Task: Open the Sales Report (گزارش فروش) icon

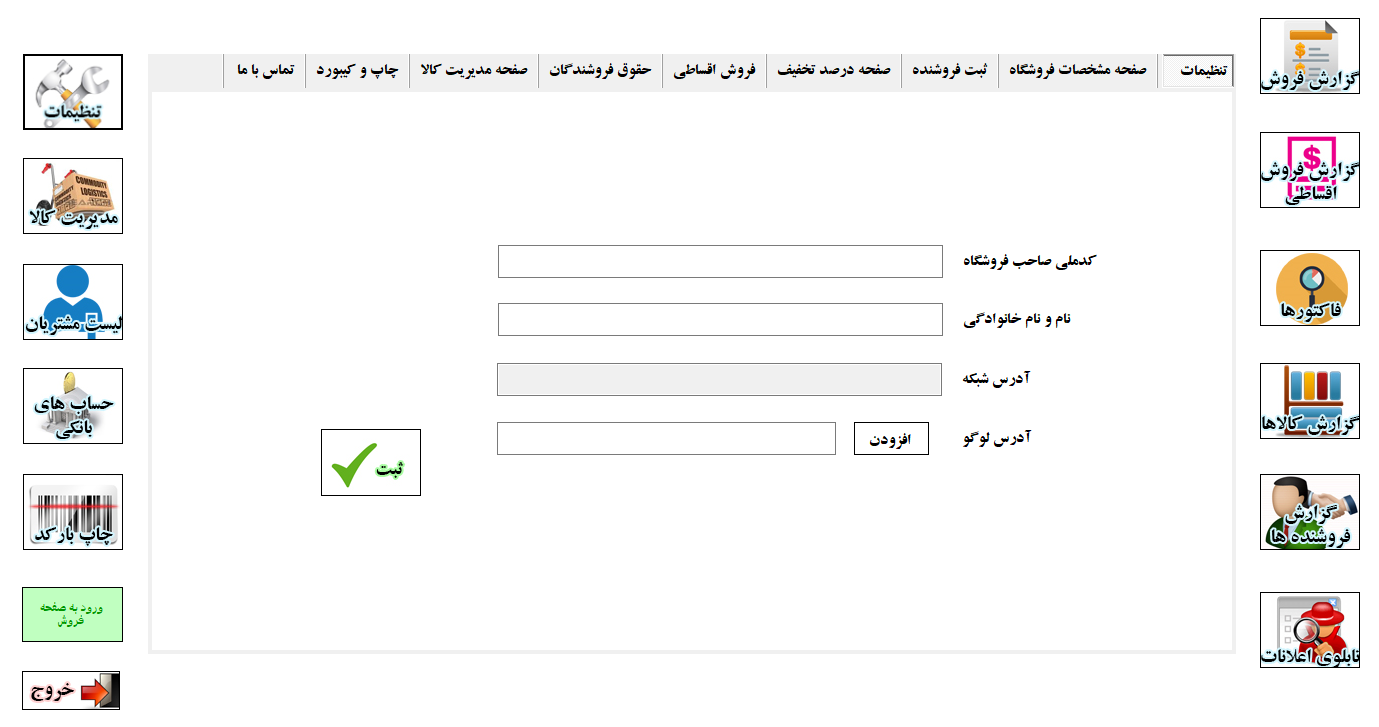Action: click(x=1309, y=56)
